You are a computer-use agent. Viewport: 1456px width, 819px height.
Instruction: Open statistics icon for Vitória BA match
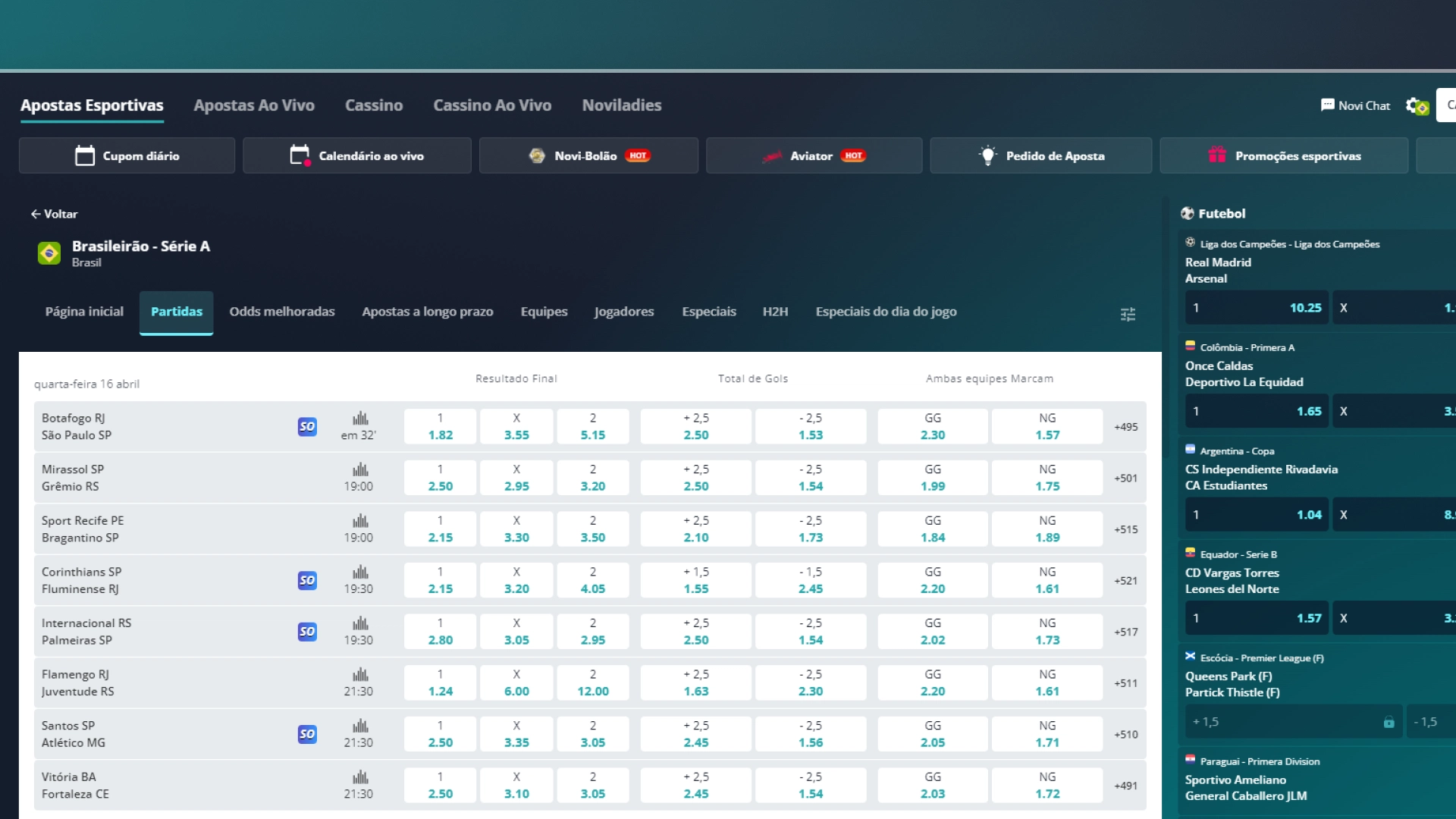(360, 777)
